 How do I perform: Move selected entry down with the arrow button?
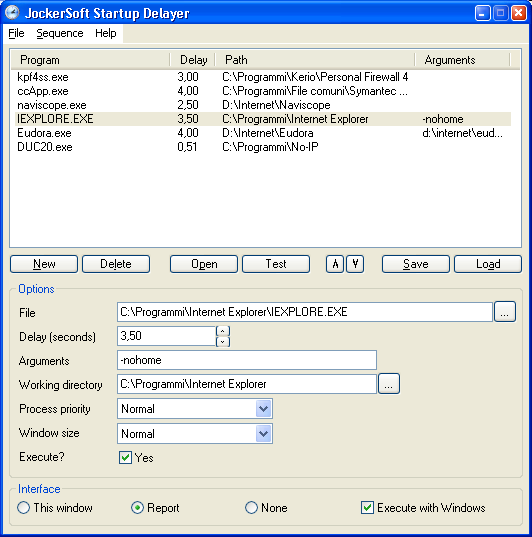355,264
